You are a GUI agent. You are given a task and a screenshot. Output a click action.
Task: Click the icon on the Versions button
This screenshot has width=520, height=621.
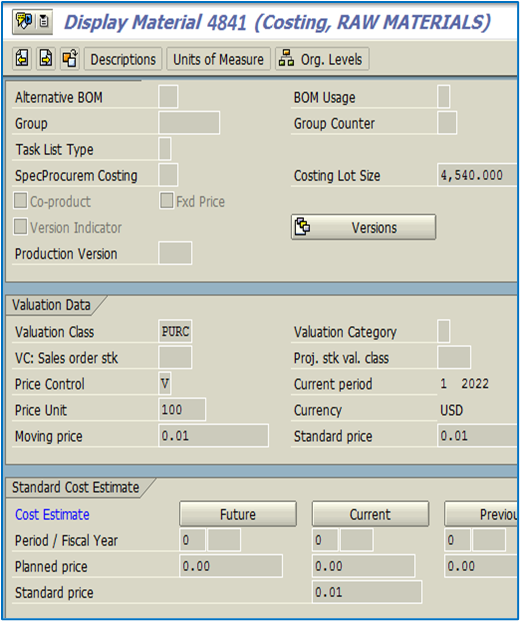click(x=303, y=227)
